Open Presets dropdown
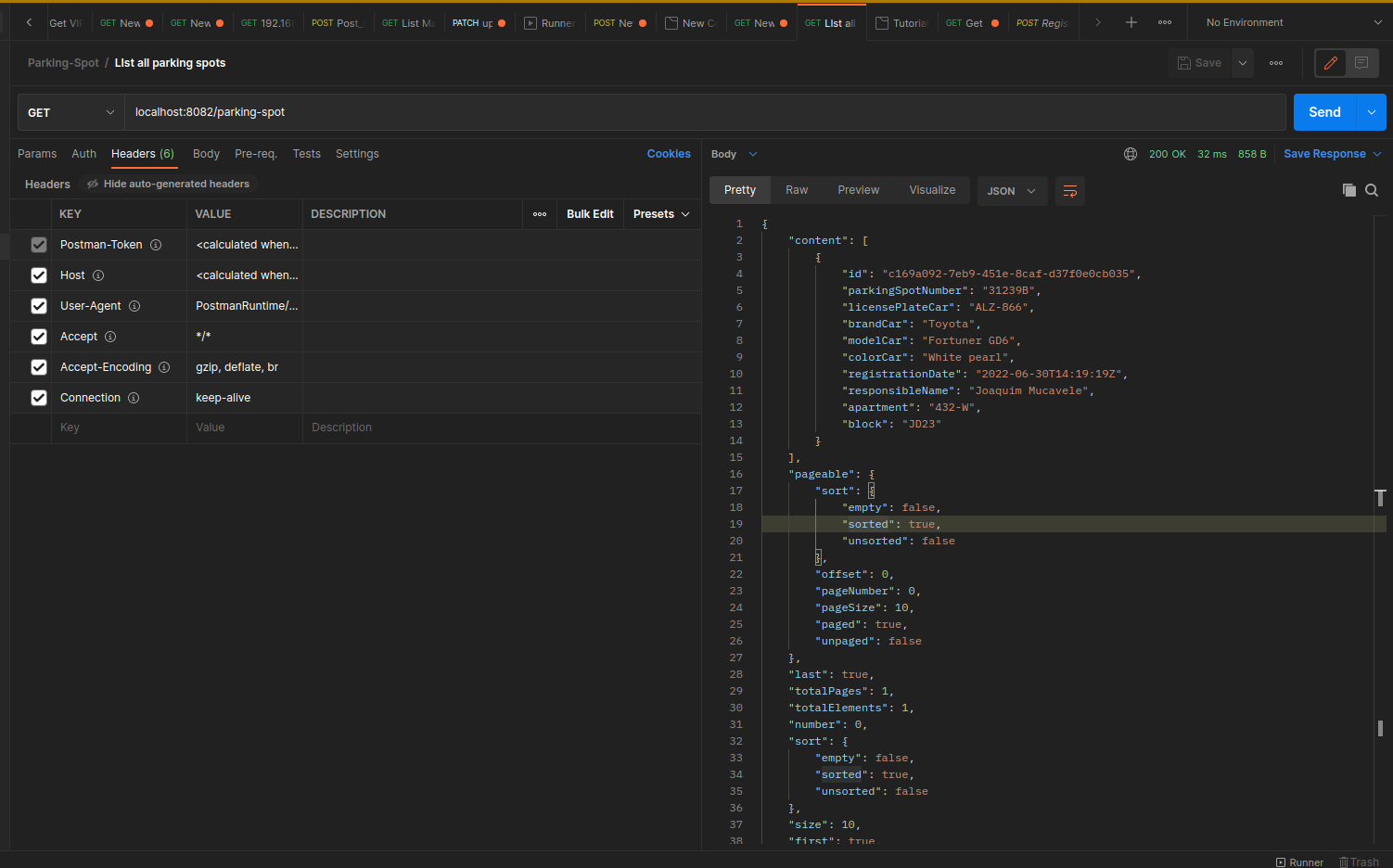 pyautogui.click(x=661, y=214)
